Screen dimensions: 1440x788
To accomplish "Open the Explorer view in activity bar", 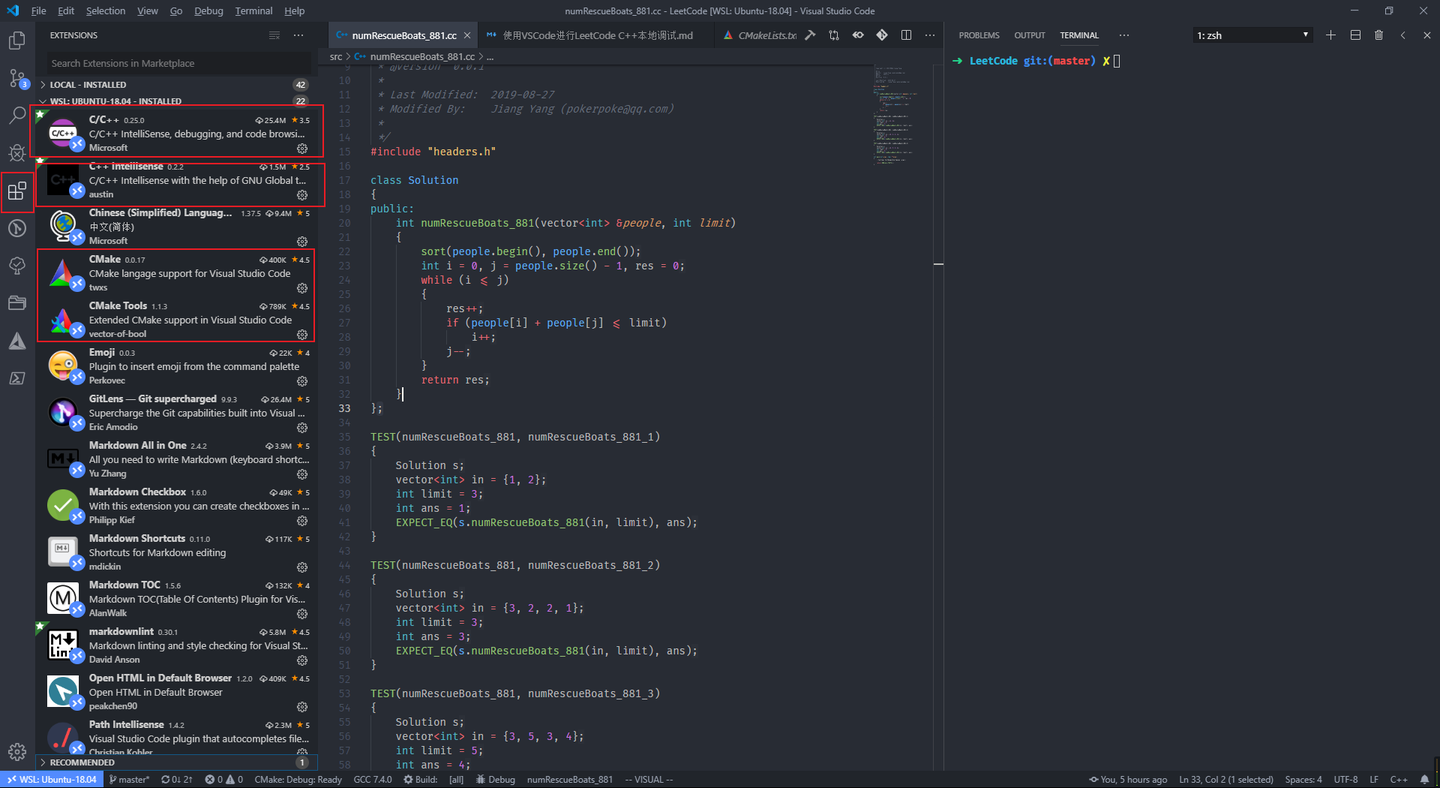I will tap(15, 40).
